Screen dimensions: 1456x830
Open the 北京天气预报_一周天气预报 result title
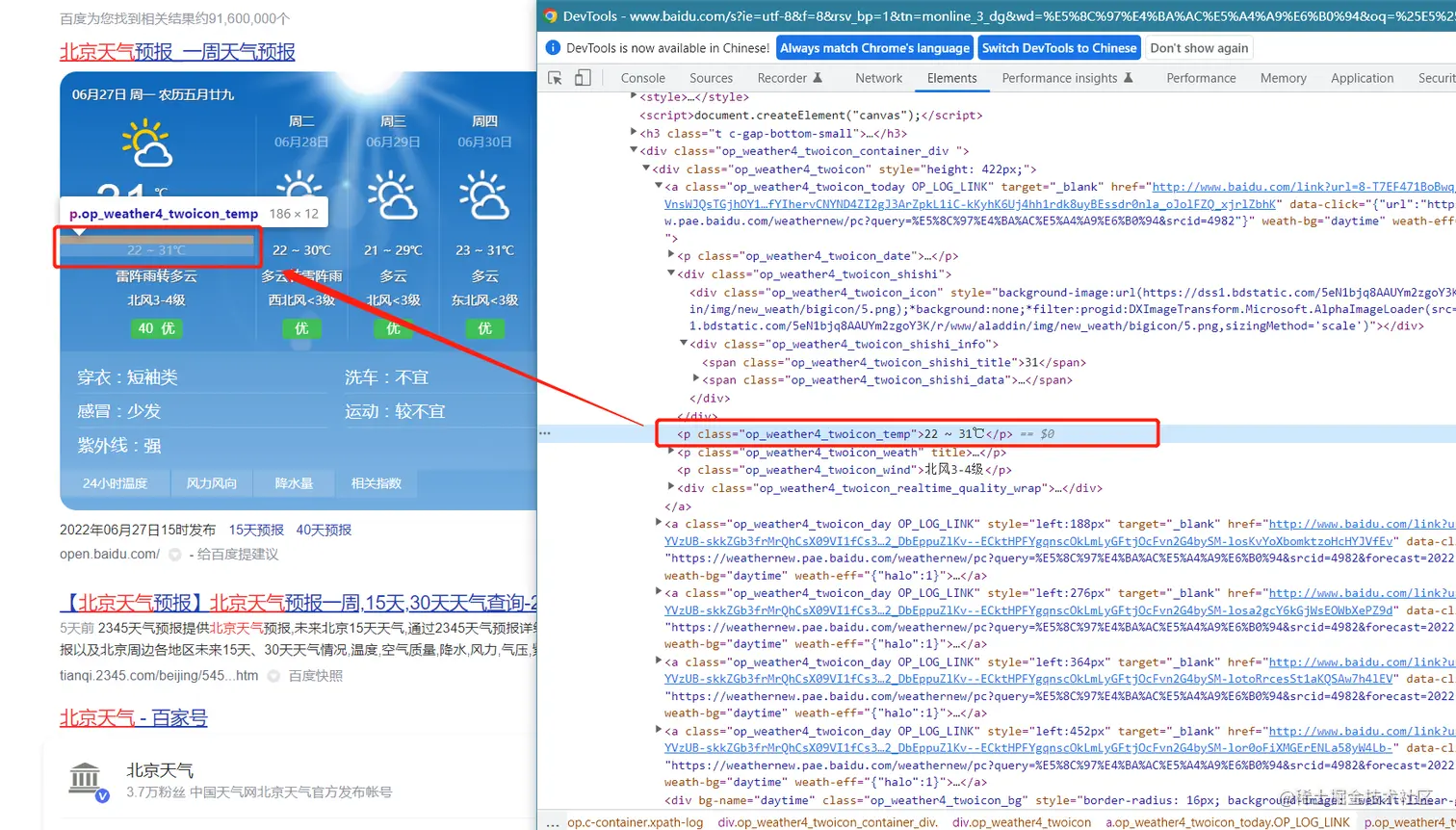click(177, 52)
